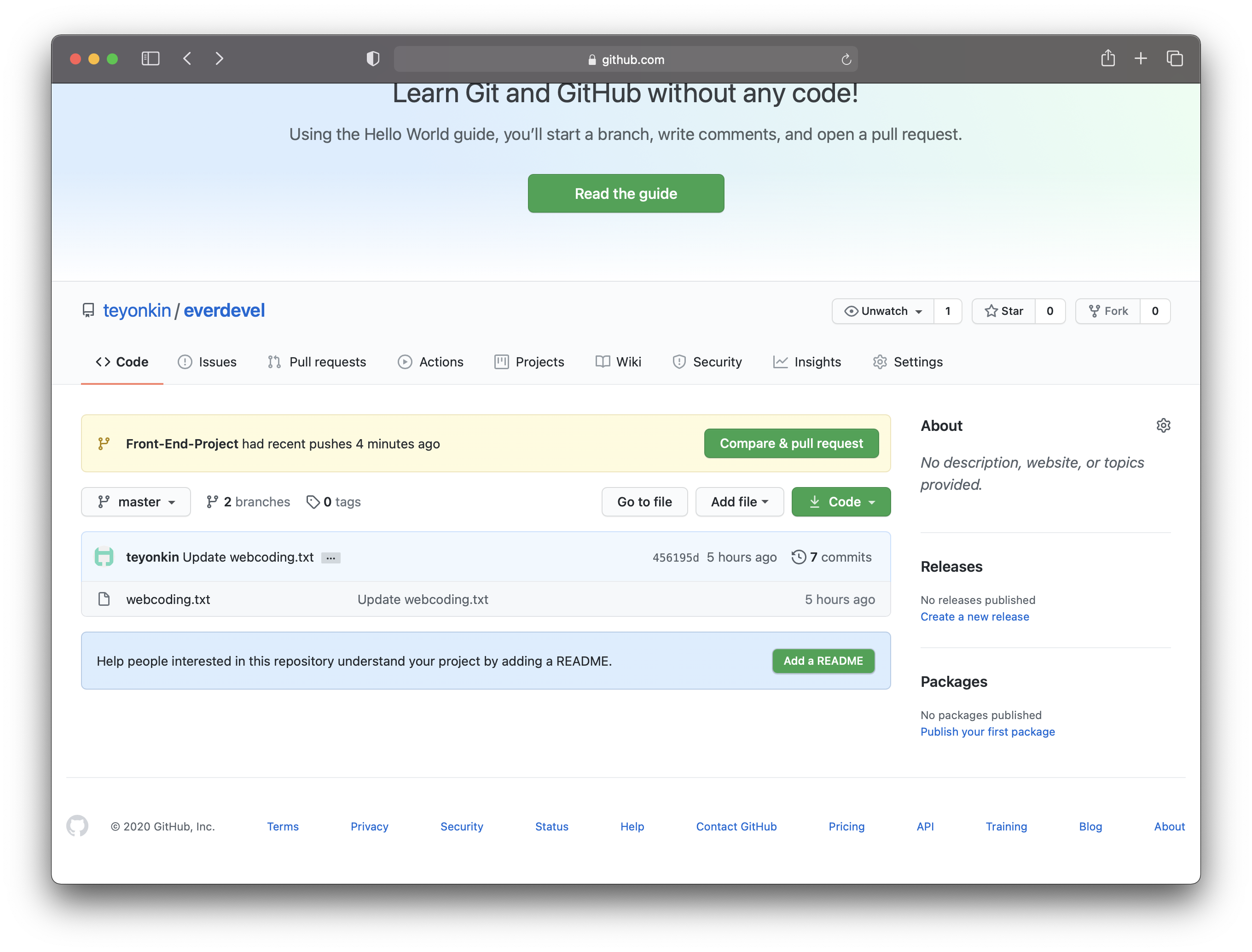Switch to the Insights tab

pyautogui.click(x=807, y=361)
